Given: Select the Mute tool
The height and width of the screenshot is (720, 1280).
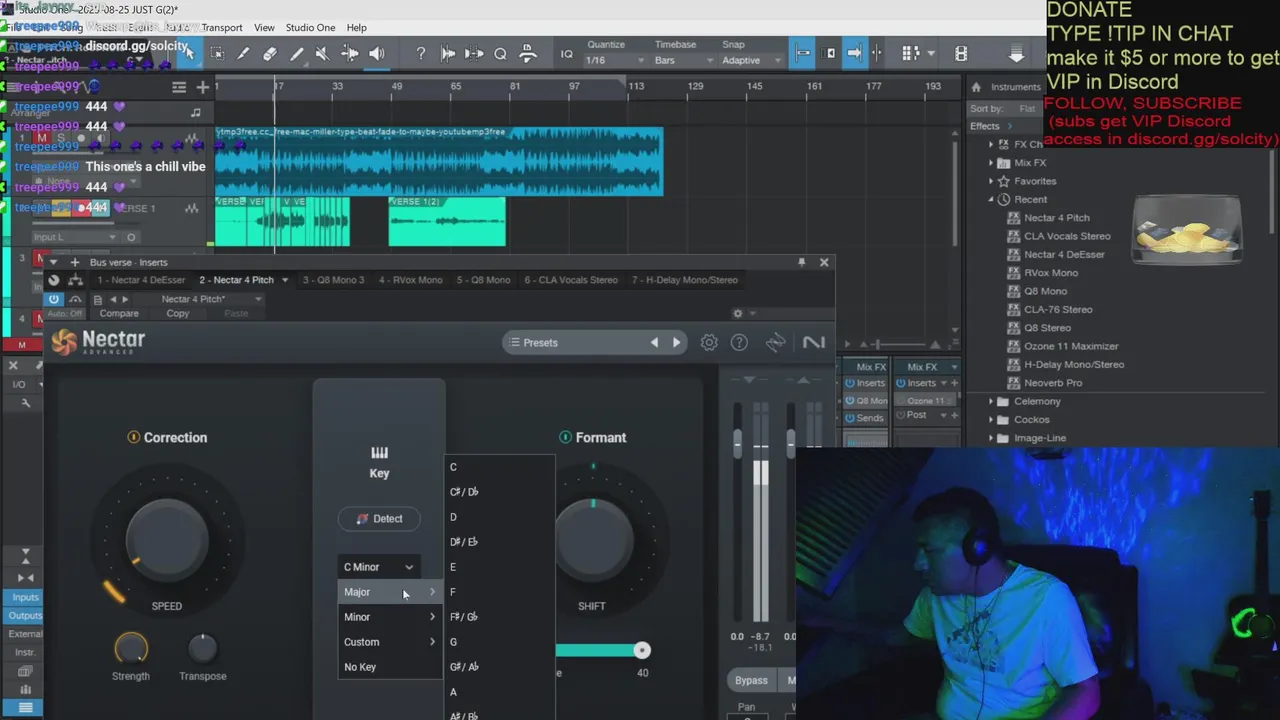Looking at the screenshot, I should (322, 54).
